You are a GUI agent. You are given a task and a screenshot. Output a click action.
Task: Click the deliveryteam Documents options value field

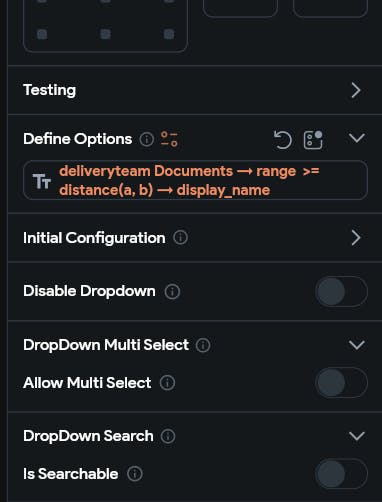click(195, 180)
